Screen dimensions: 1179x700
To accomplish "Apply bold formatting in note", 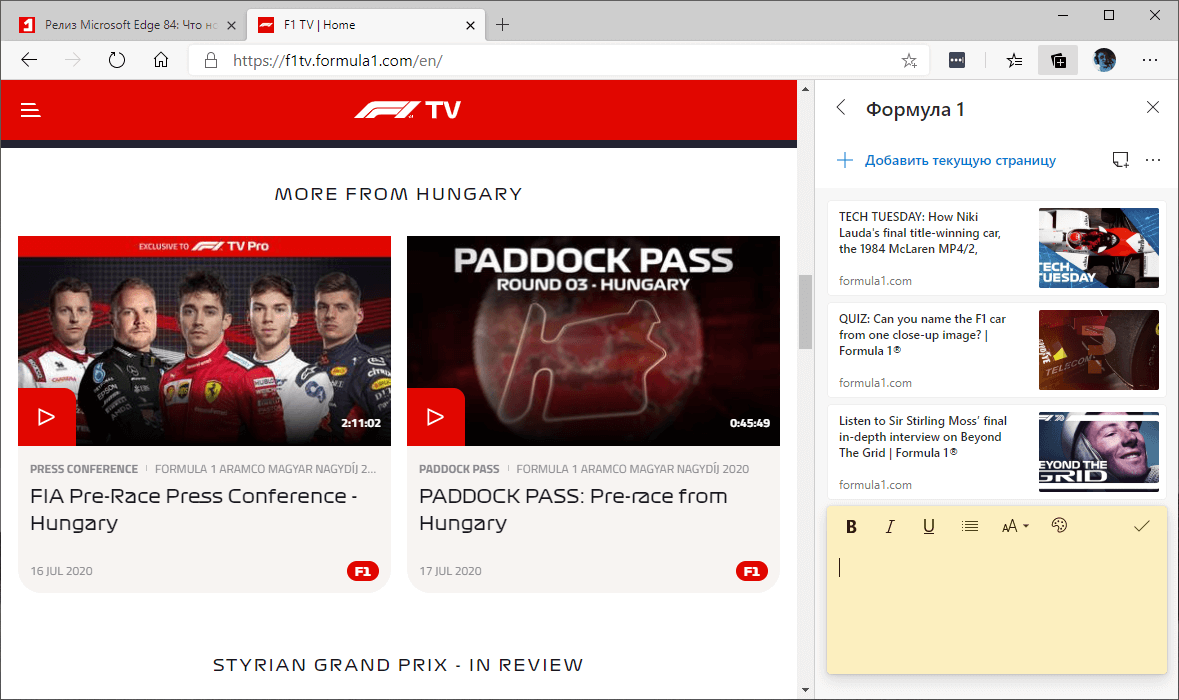I will [x=851, y=526].
